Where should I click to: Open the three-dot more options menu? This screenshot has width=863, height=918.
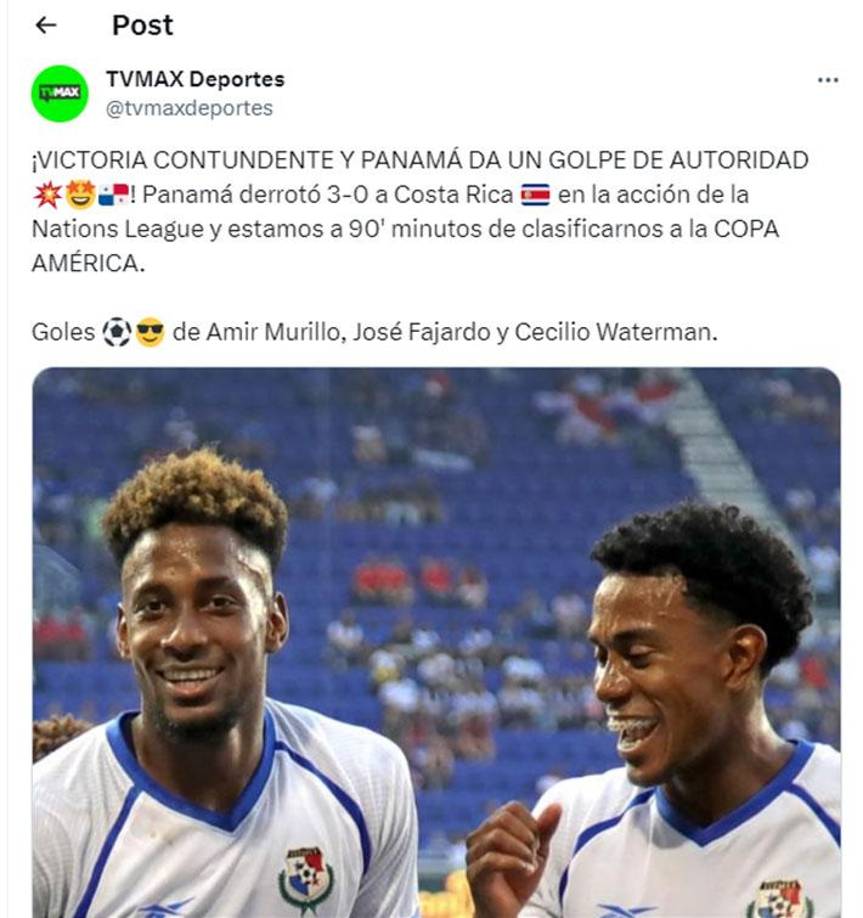tap(827, 80)
